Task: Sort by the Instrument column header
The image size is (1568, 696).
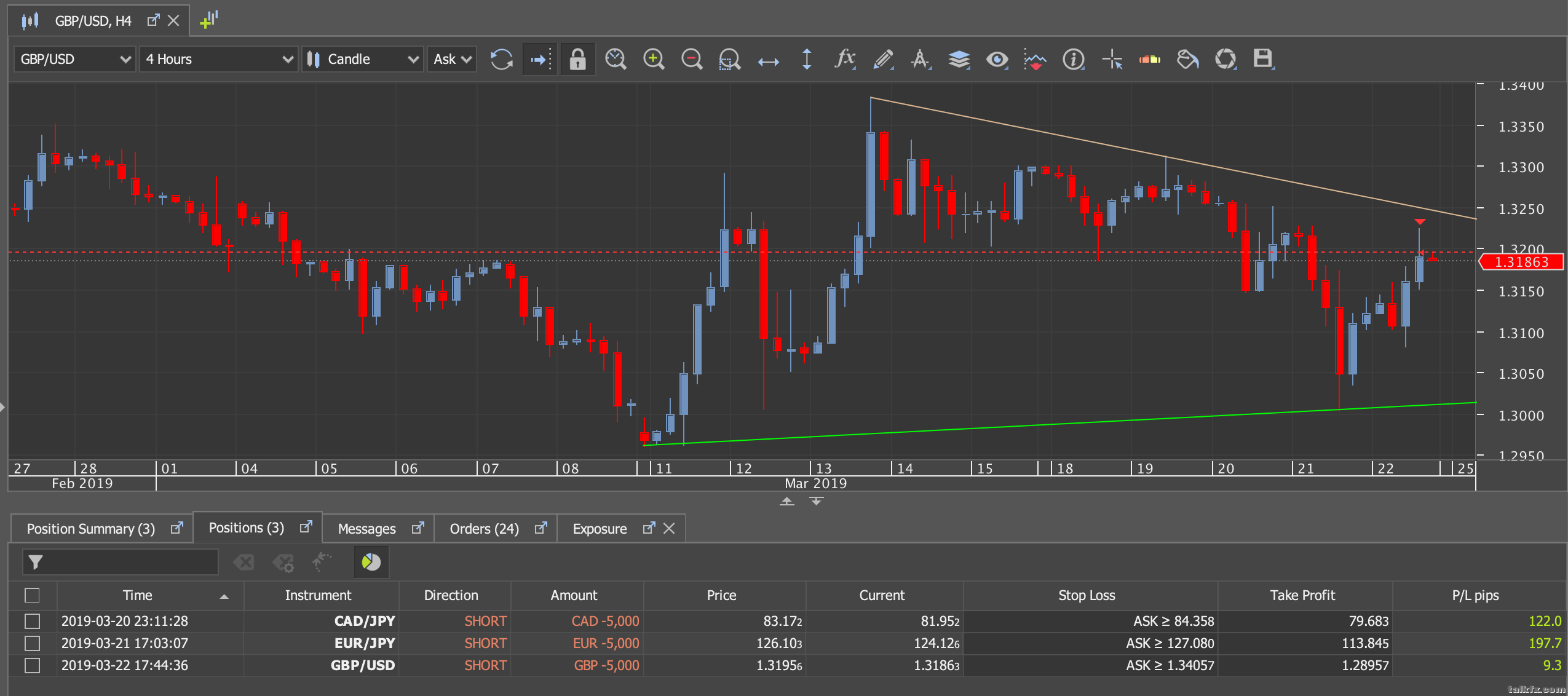Action: point(322,595)
